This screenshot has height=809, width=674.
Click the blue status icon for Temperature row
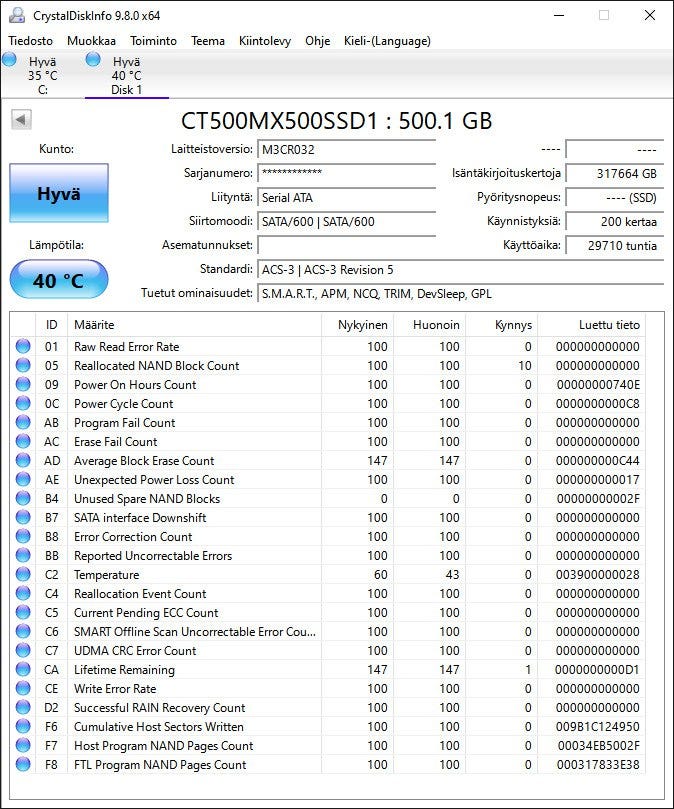[x=23, y=575]
